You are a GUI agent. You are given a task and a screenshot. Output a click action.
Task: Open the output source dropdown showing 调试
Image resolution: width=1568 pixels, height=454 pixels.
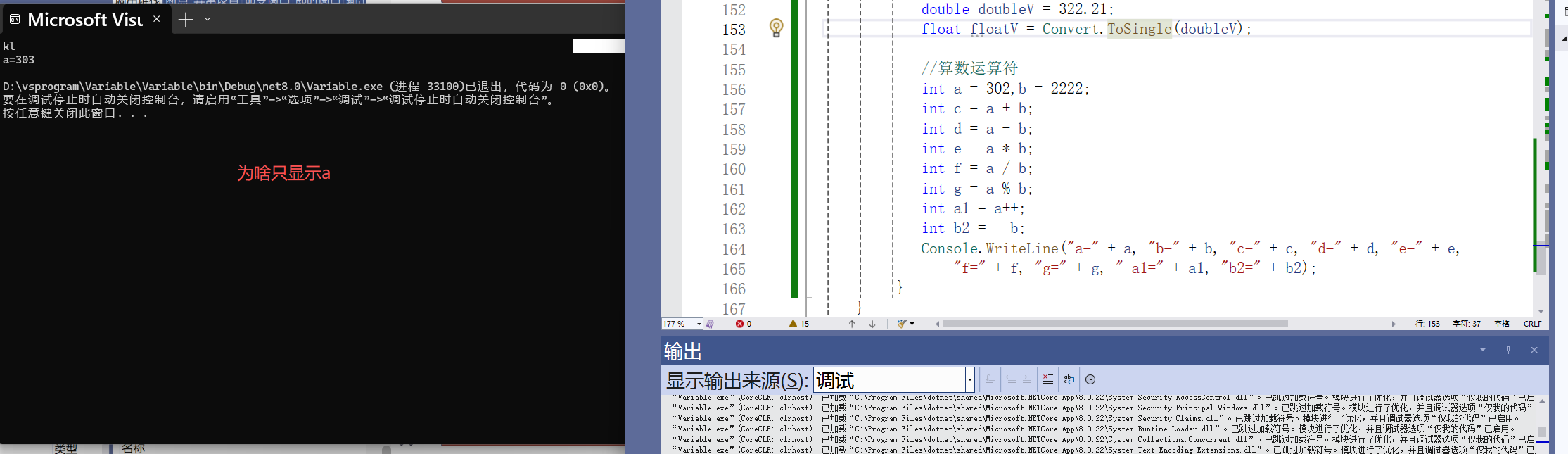(893, 380)
